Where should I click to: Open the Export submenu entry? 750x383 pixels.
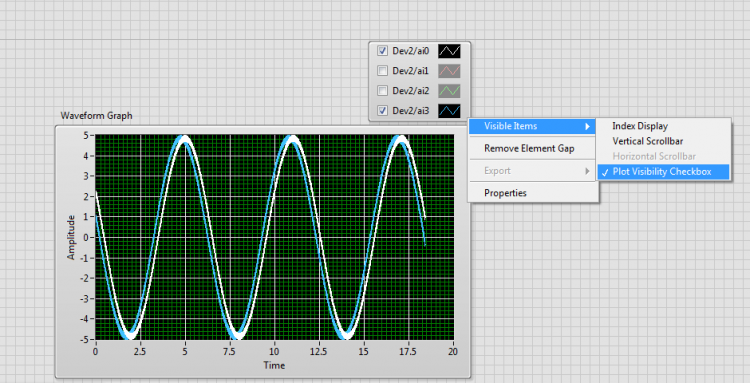[532, 171]
